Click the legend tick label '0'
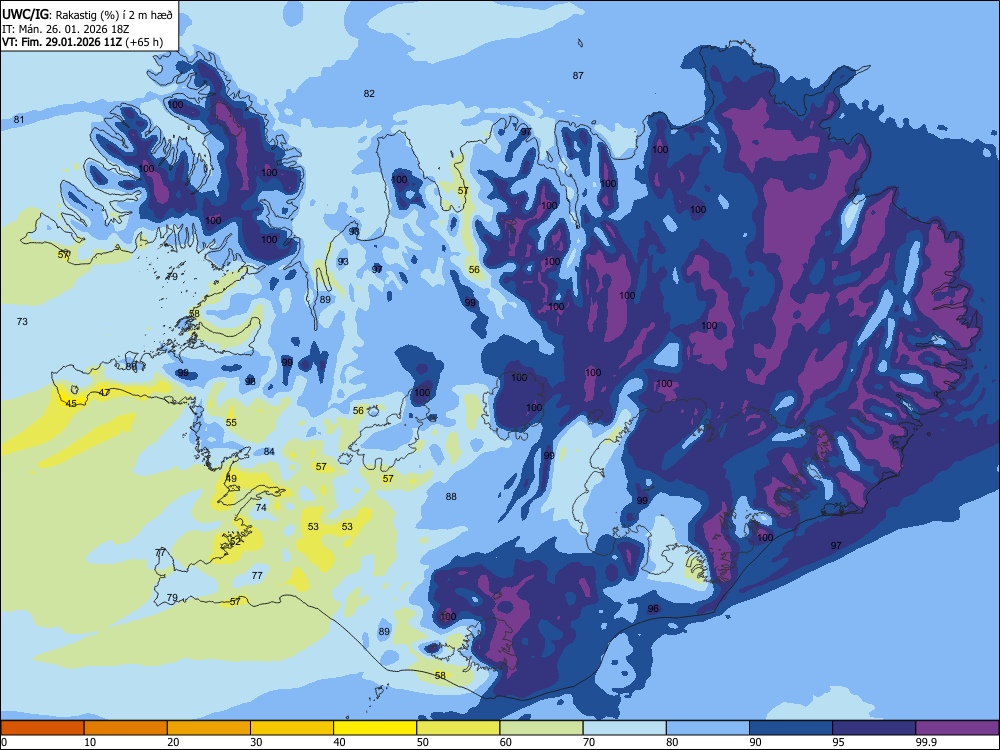Screen dimensions: 1000x750 tap(4, 742)
